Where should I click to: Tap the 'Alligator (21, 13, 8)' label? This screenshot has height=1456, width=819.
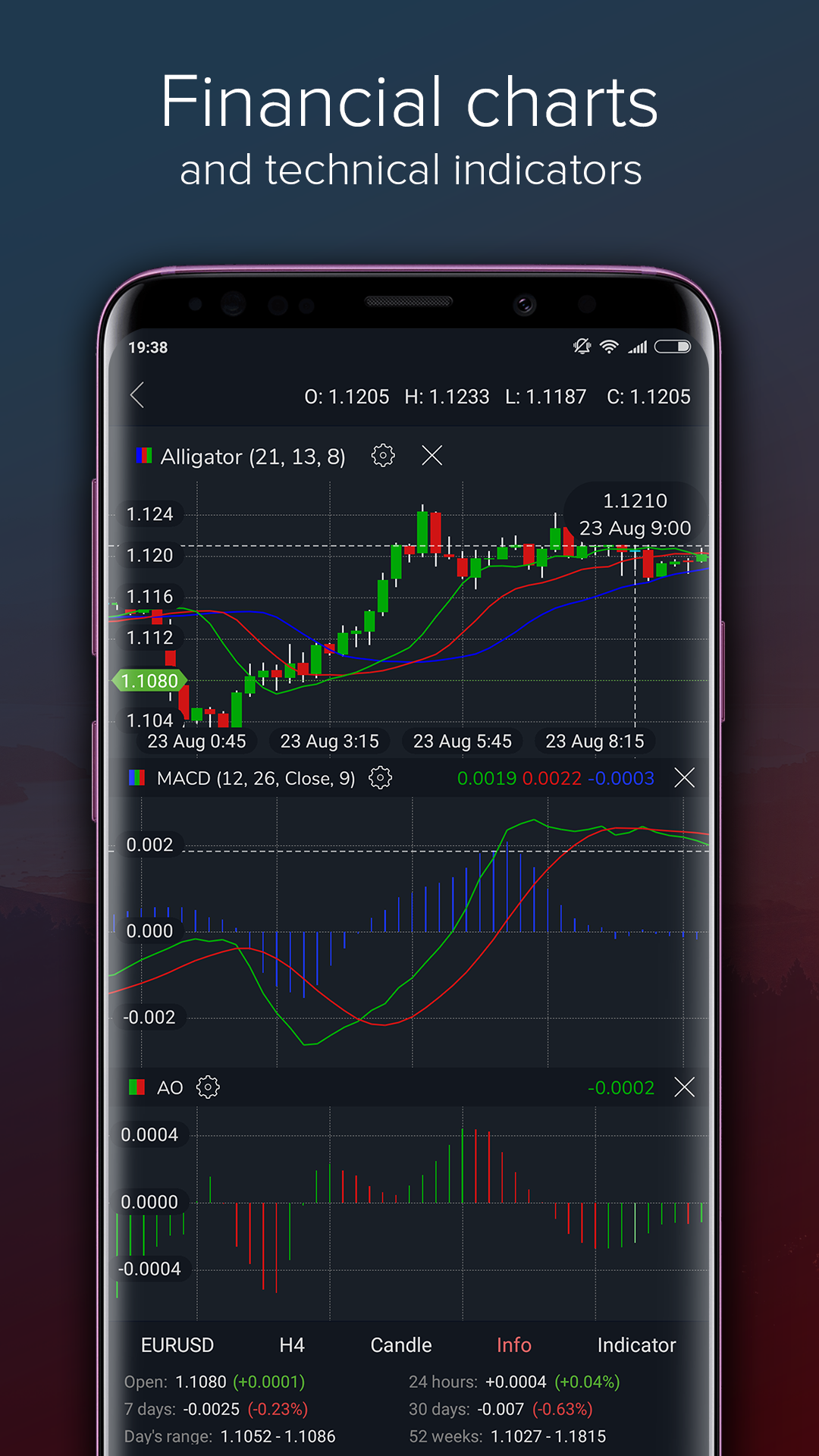253,457
